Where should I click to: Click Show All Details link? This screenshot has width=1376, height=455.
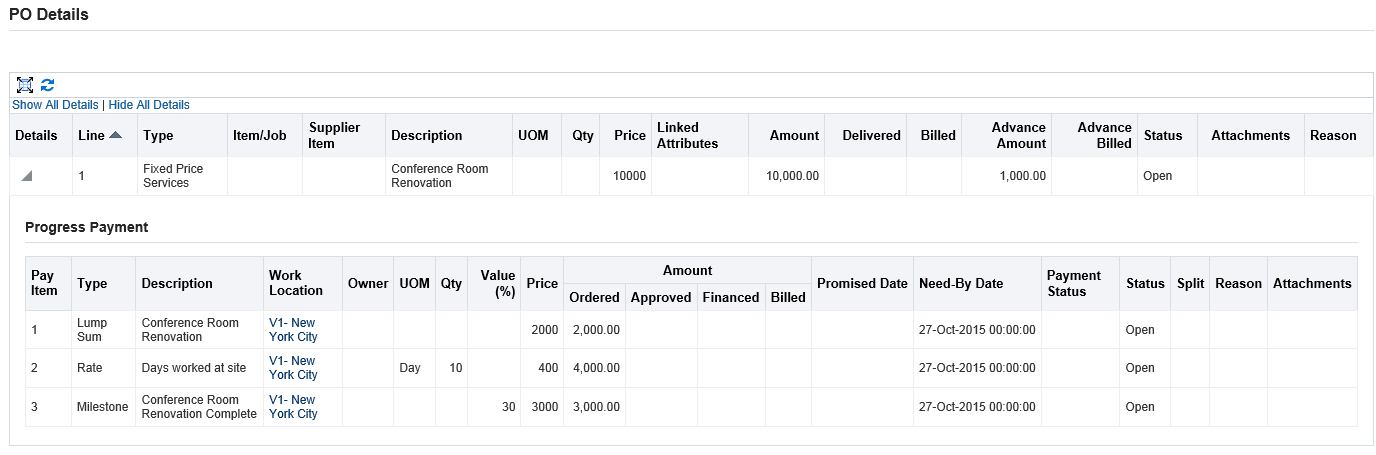coord(55,105)
